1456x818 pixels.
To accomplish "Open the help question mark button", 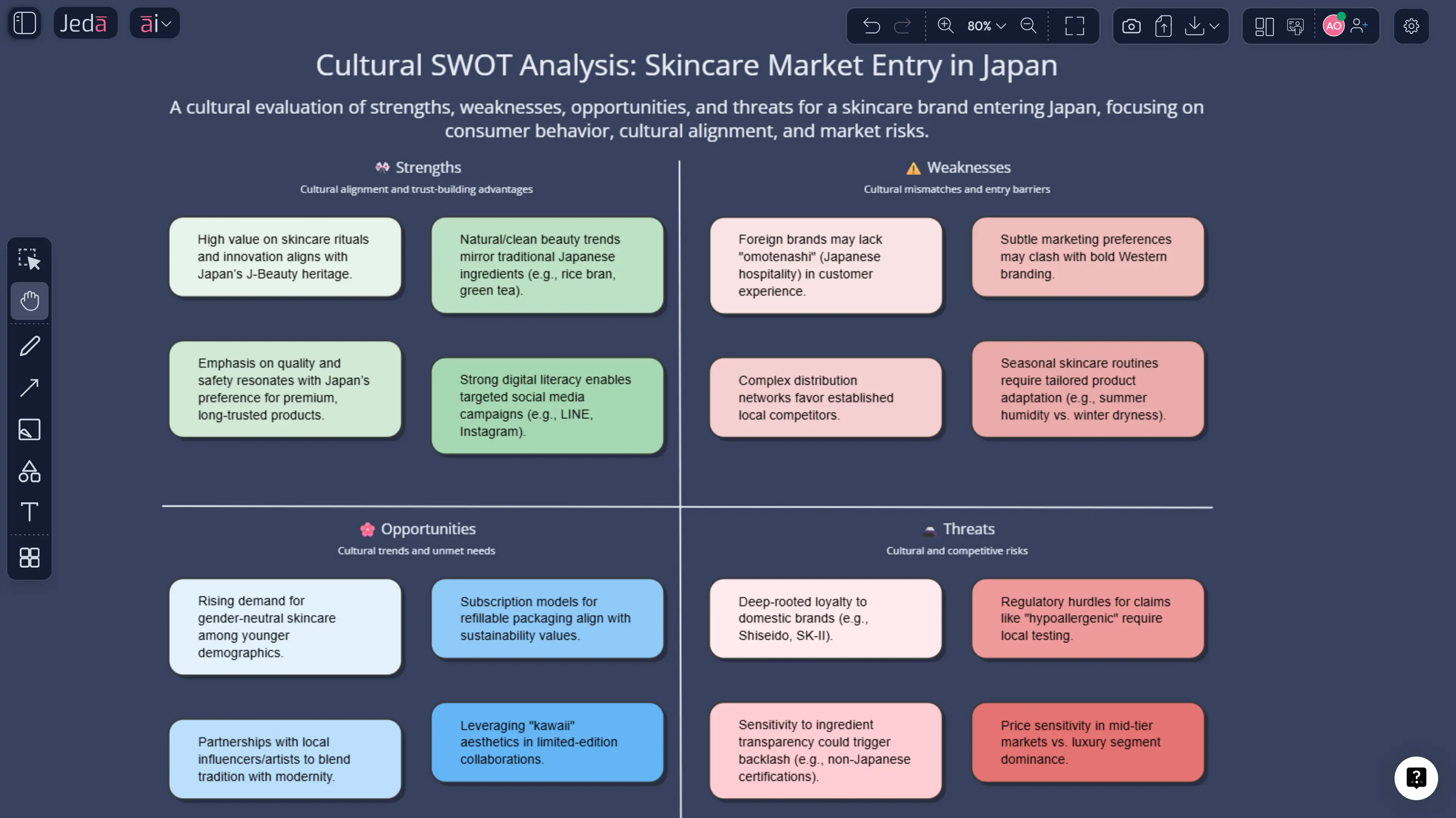I will pyautogui.click(x=1417, y=778).
